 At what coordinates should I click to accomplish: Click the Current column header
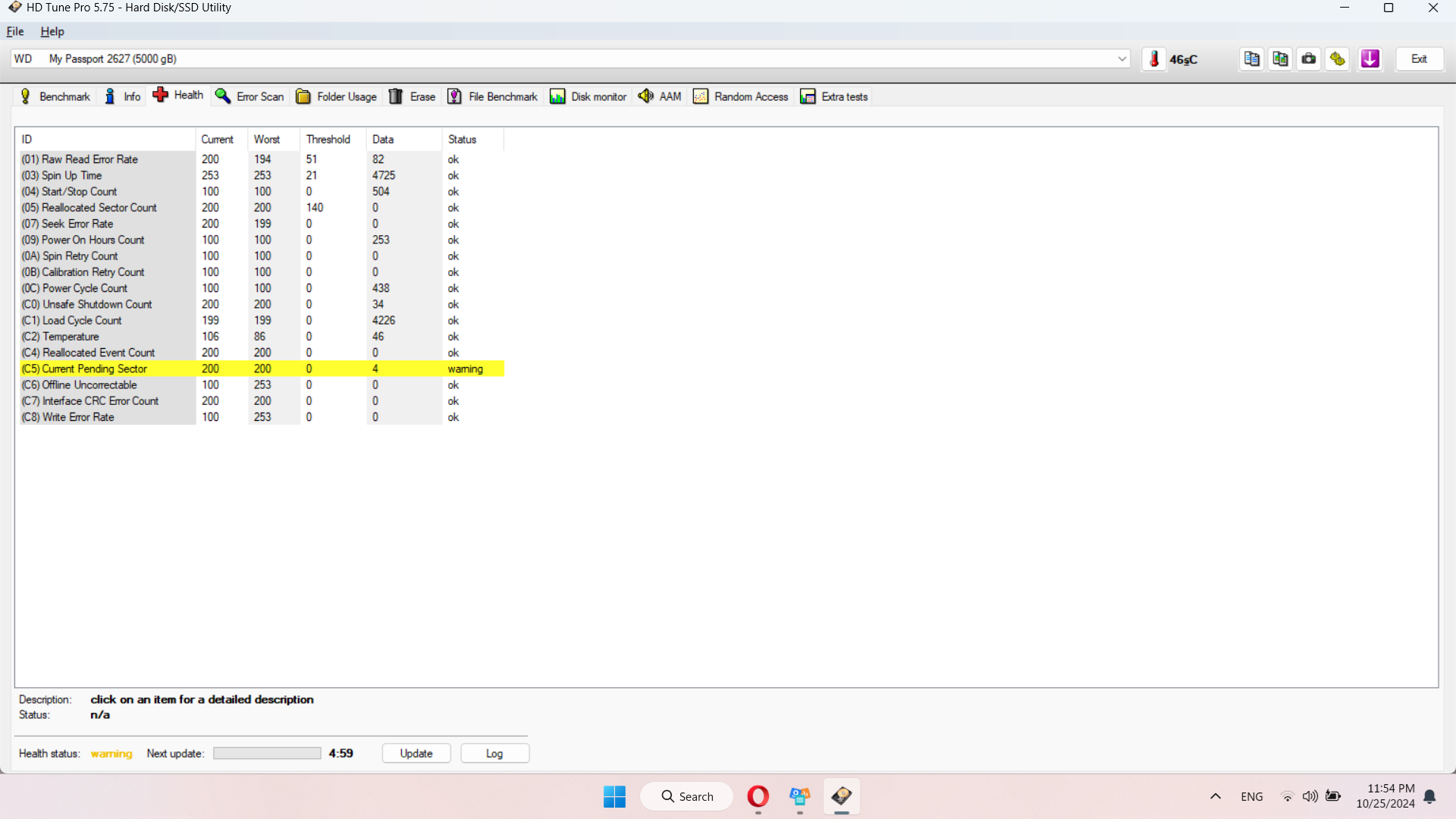tap(221, 140)
